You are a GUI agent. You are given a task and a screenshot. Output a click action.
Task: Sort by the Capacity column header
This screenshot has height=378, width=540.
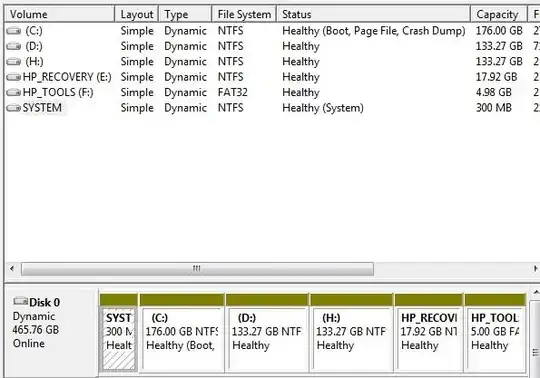(499, 14)
